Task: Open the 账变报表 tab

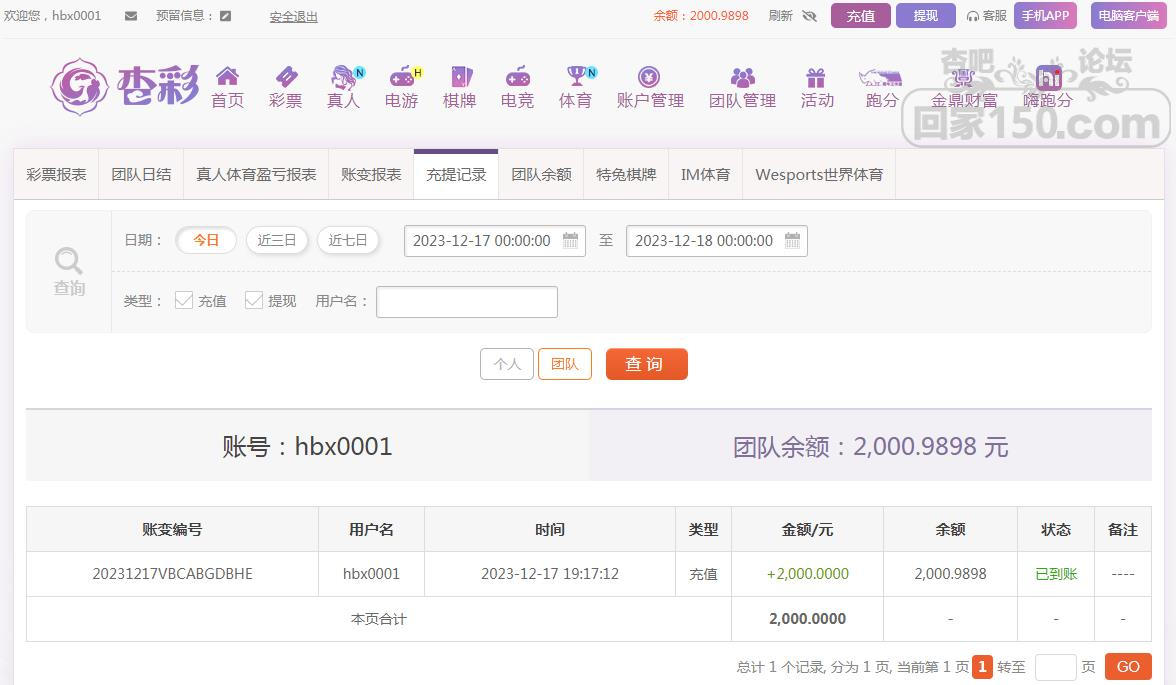Action: (x=371, y=175)
